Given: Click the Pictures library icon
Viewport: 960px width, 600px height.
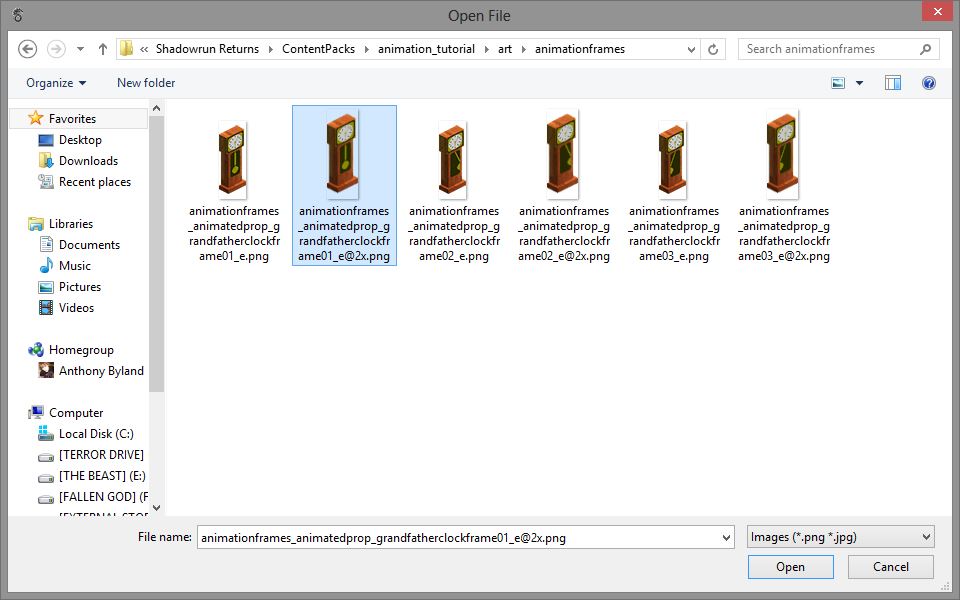Looking at the screenshot, I should 46,287.
